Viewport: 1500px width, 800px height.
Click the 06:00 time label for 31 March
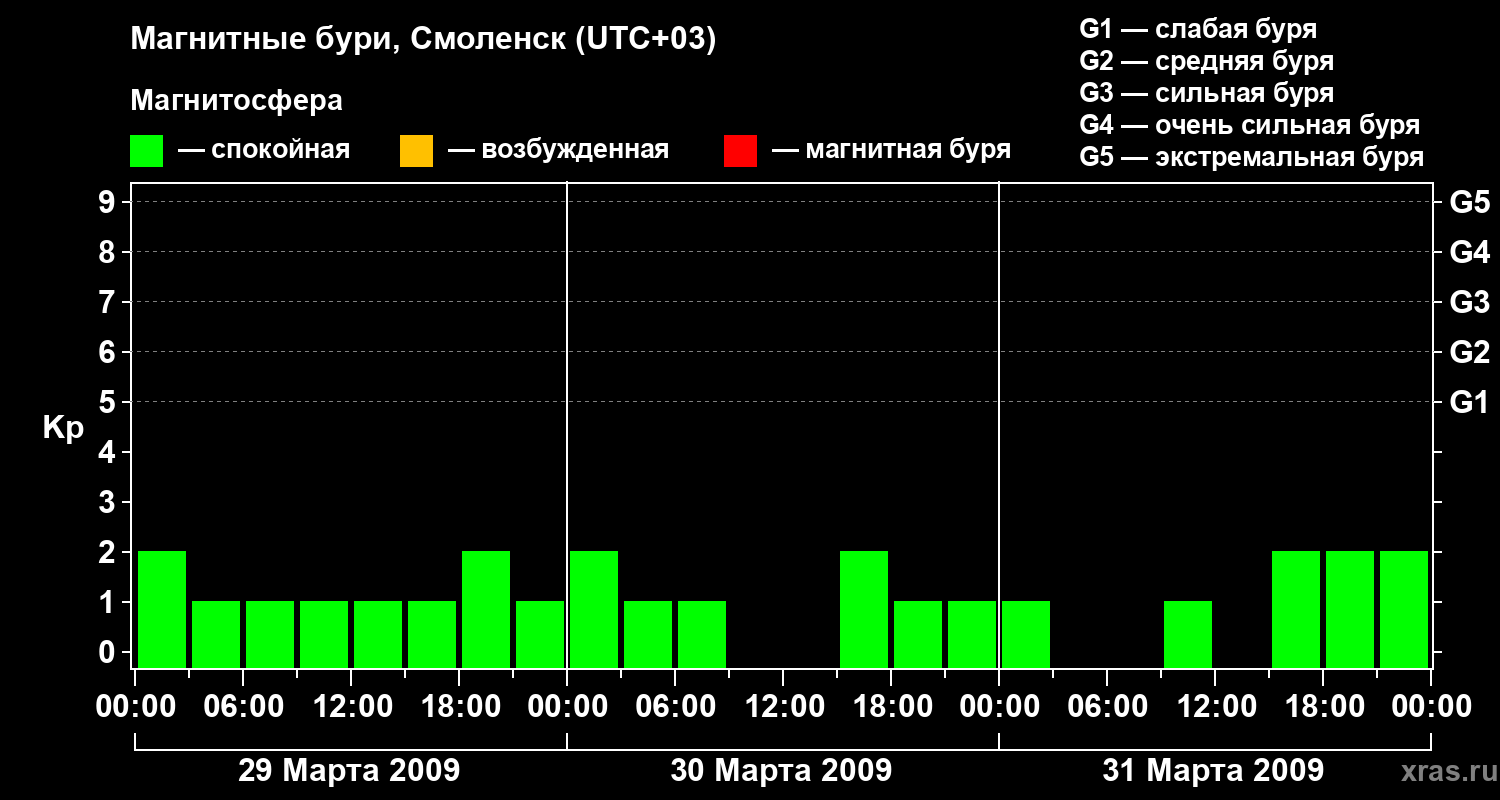tap(1107, 707)
